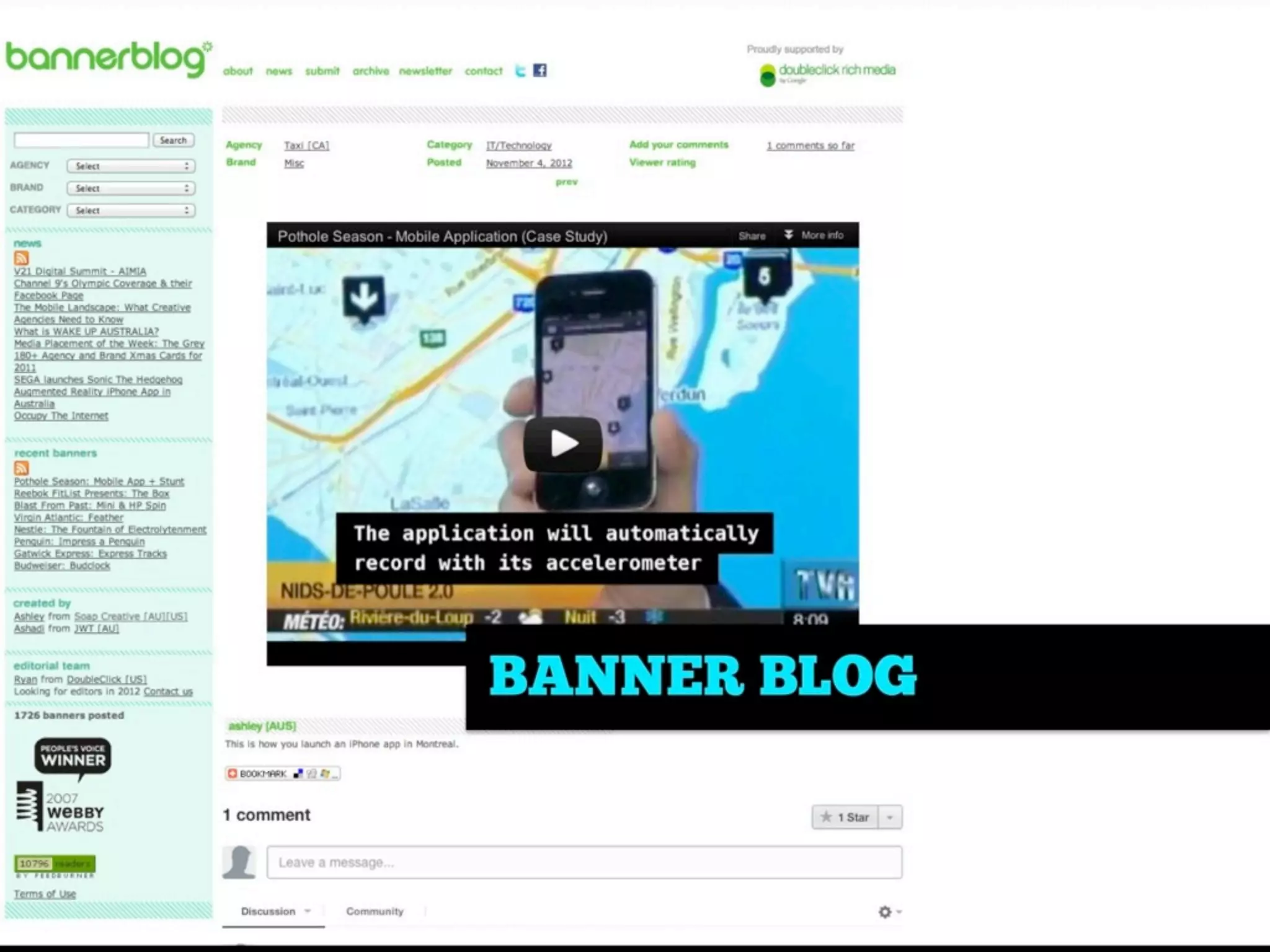The height and width of the screenshot is (952, 1270).
Task: Click the news RSS feed icon
Action: click(x=22, y=258)
